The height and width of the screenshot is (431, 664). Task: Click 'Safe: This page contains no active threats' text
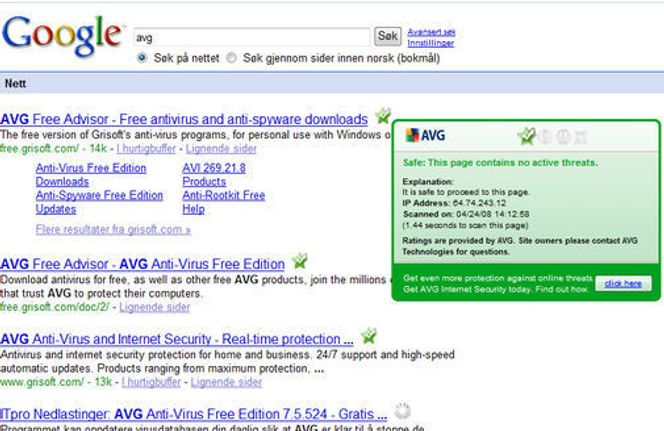pyautogui.click(x=500, y=163)
